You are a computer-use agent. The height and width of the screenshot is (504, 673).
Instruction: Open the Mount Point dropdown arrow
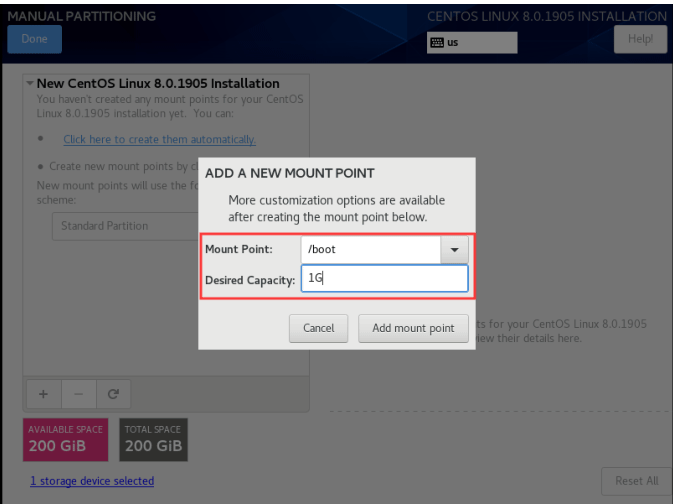coord(454,249)
